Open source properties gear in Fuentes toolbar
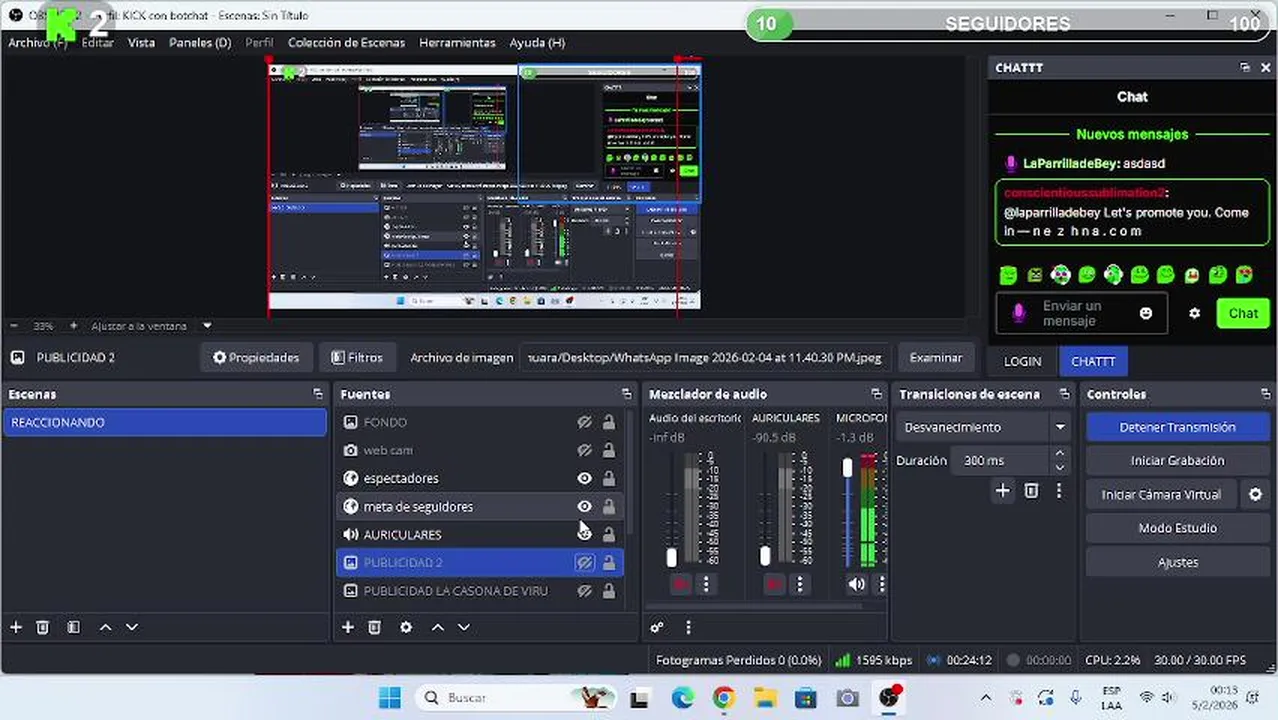The image size is (1278, 720). click(406, 627)
